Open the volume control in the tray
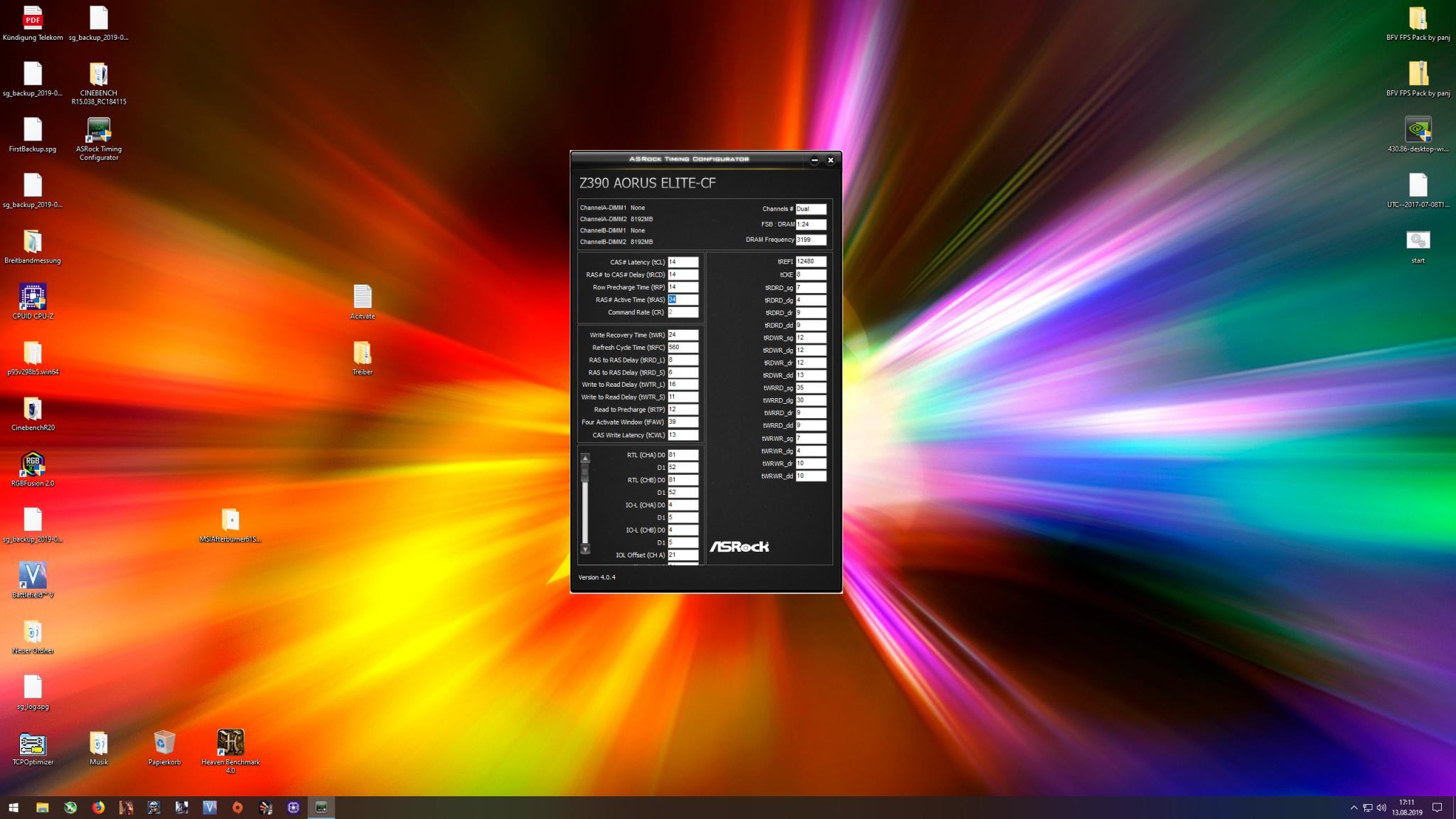This screenshot has height=819, width=1456. [x=1381, y=808]
